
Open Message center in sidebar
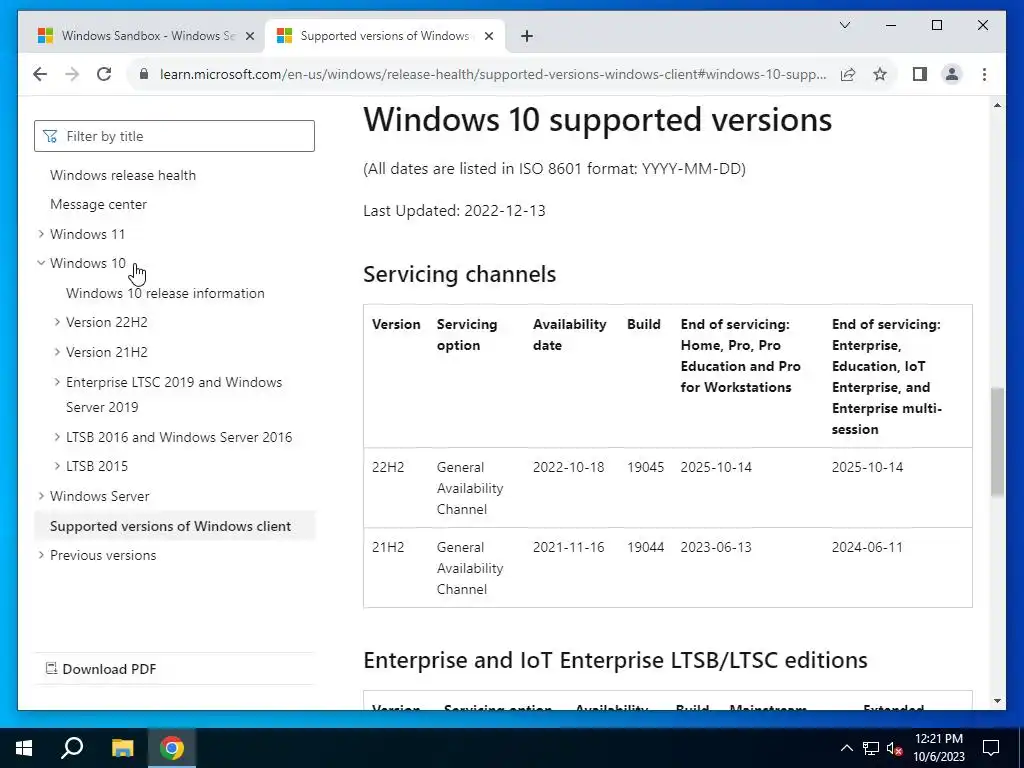(x=99, y=204)
